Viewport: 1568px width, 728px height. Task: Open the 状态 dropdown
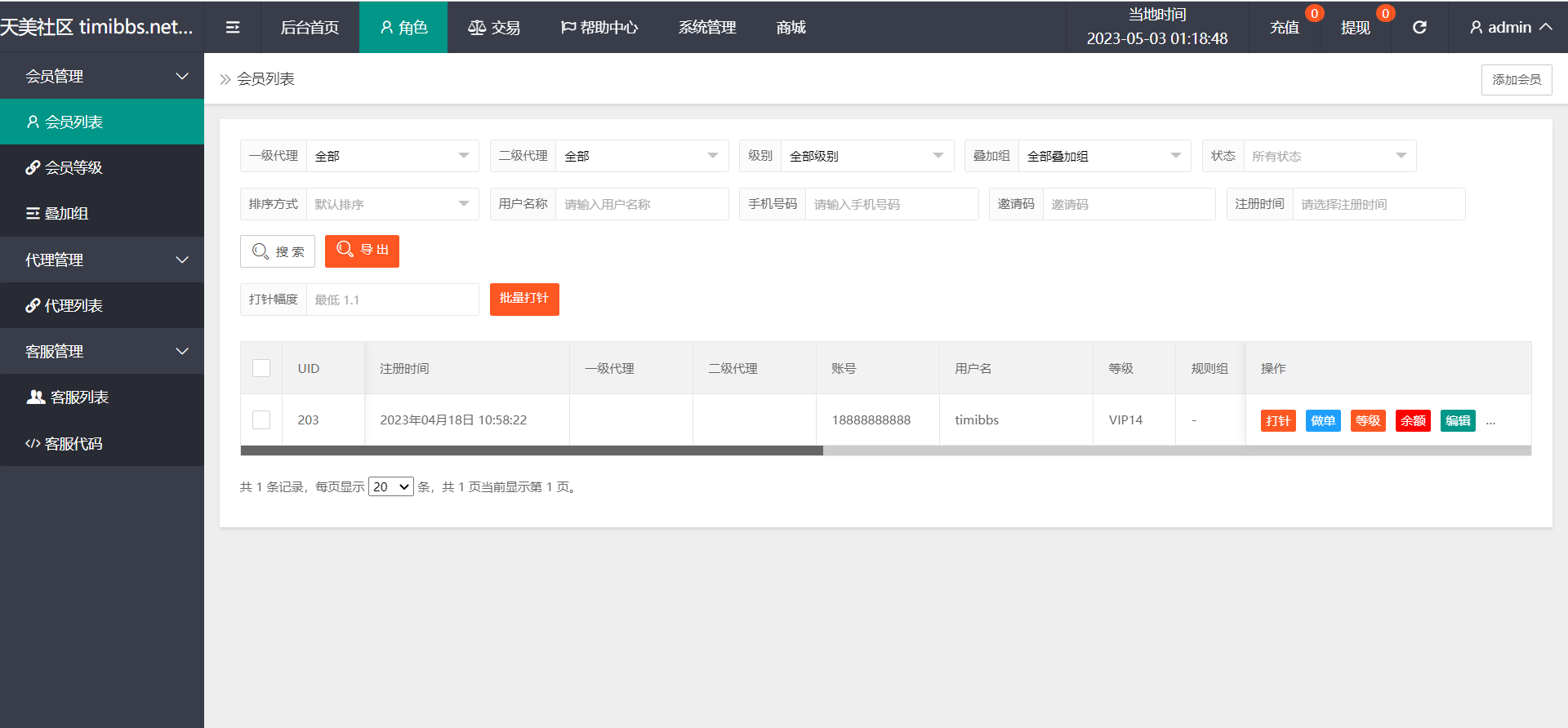(1330, 156)
